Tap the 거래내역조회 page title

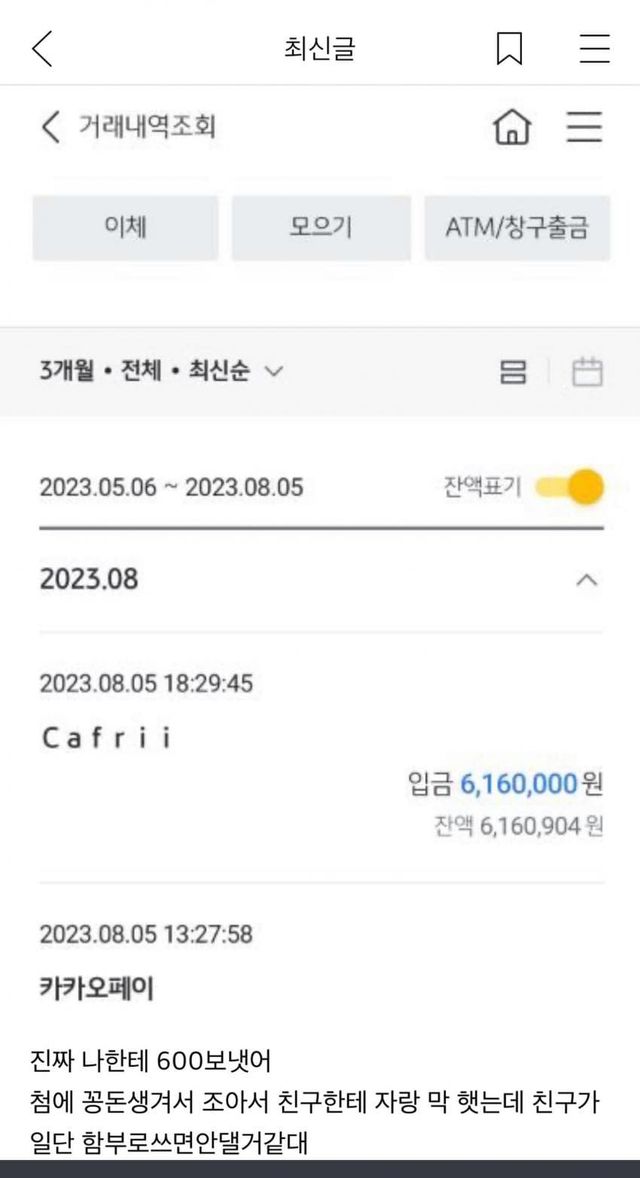click(x=147, y=127)
